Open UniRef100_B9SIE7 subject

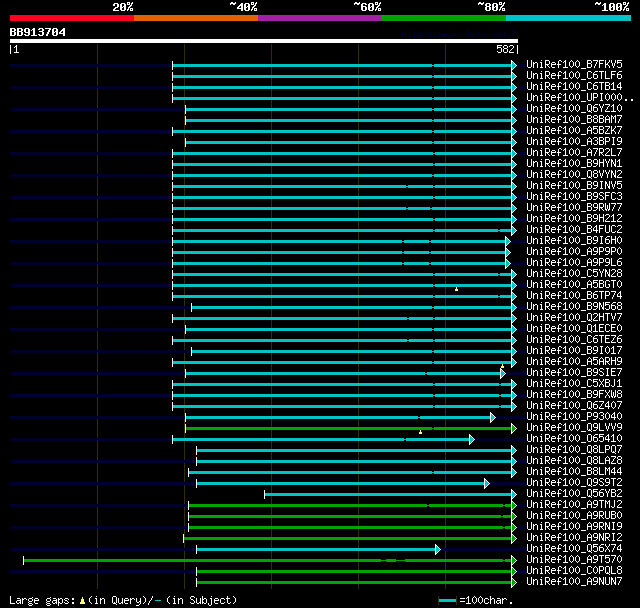click(x=574, y=373)
